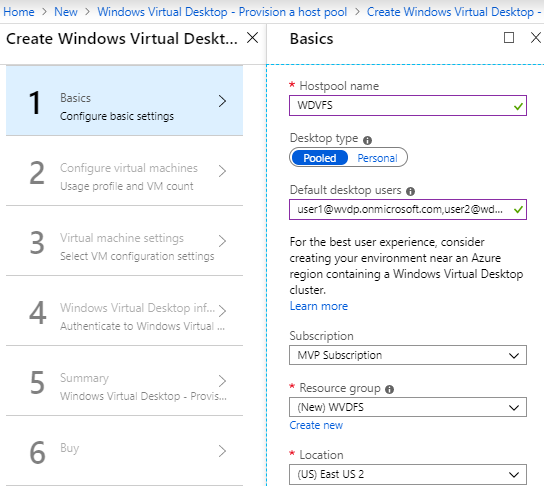Viewport: 544px width, 486px height.
Task: Open step 4 Windows Virtual Desktop information
Action: point(125,311)
